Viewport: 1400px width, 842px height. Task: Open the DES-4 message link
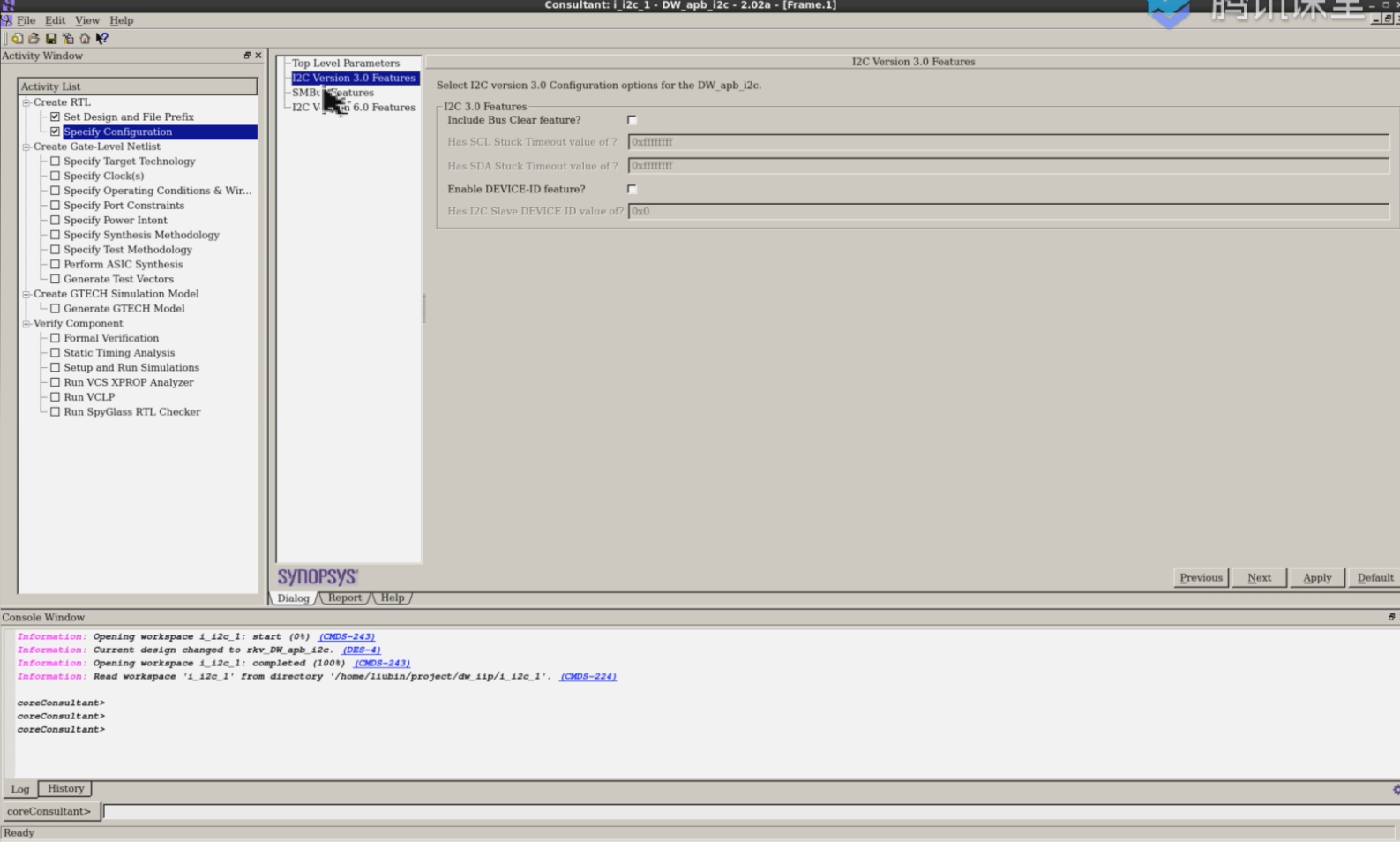coord(362,650)
